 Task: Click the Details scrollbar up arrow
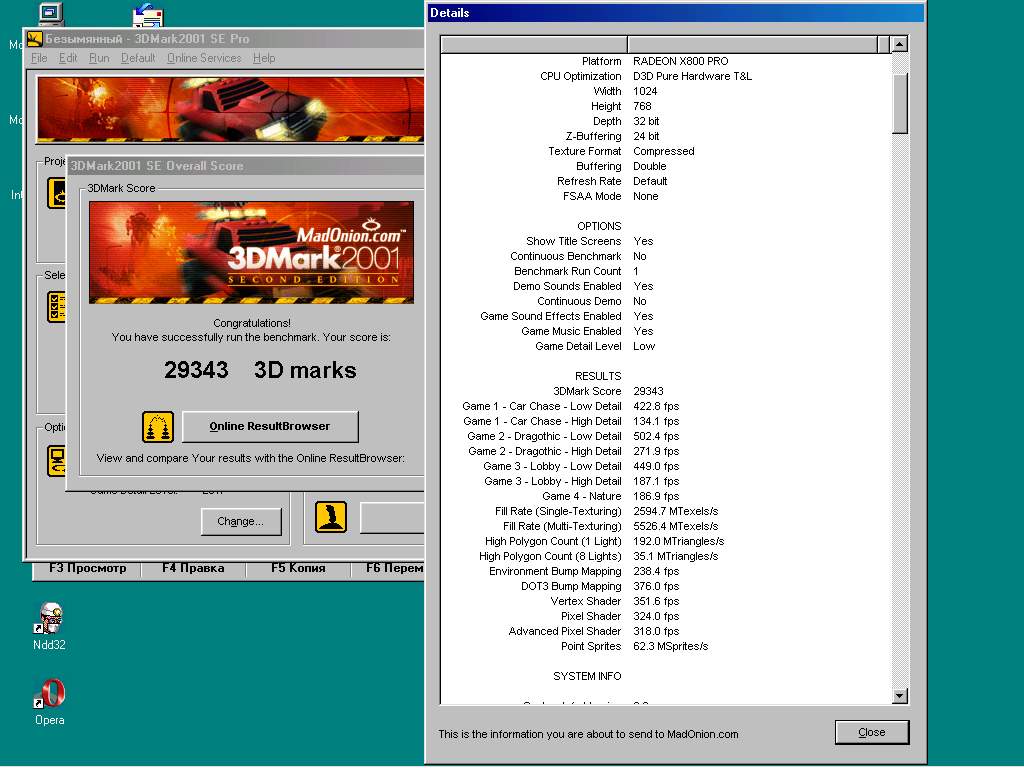(899, 45)
